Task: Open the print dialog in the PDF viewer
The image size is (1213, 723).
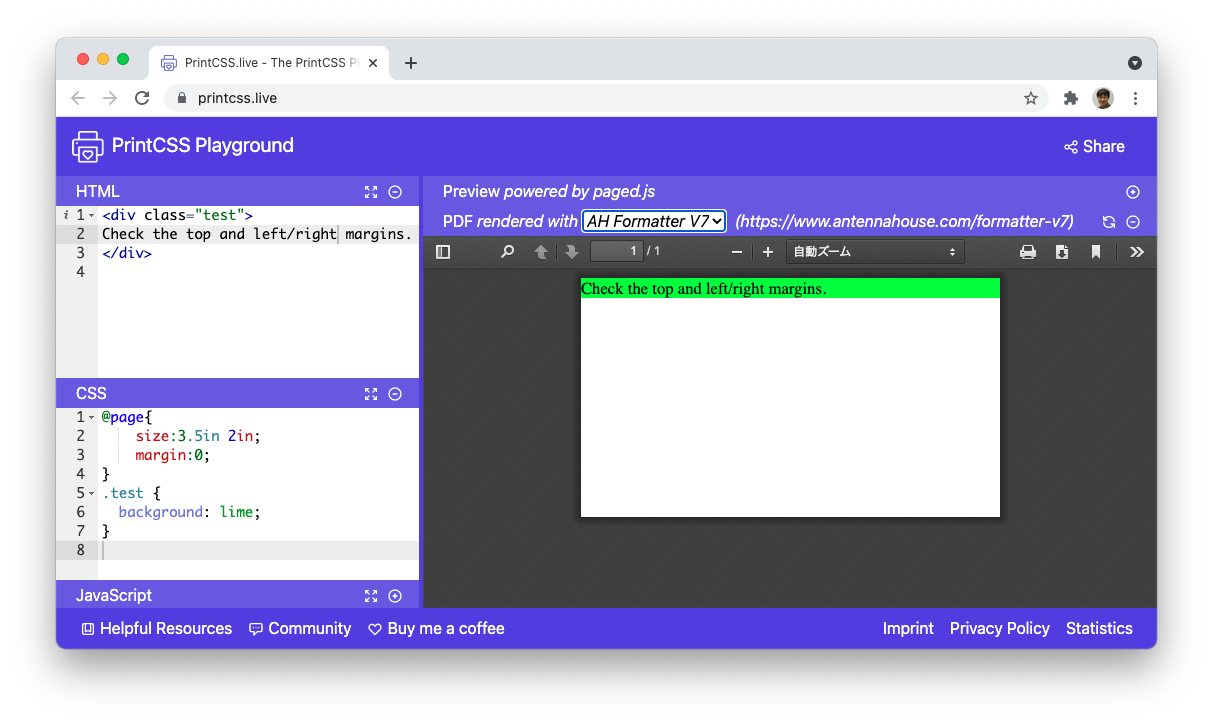Action: [x=1028, y=251]
